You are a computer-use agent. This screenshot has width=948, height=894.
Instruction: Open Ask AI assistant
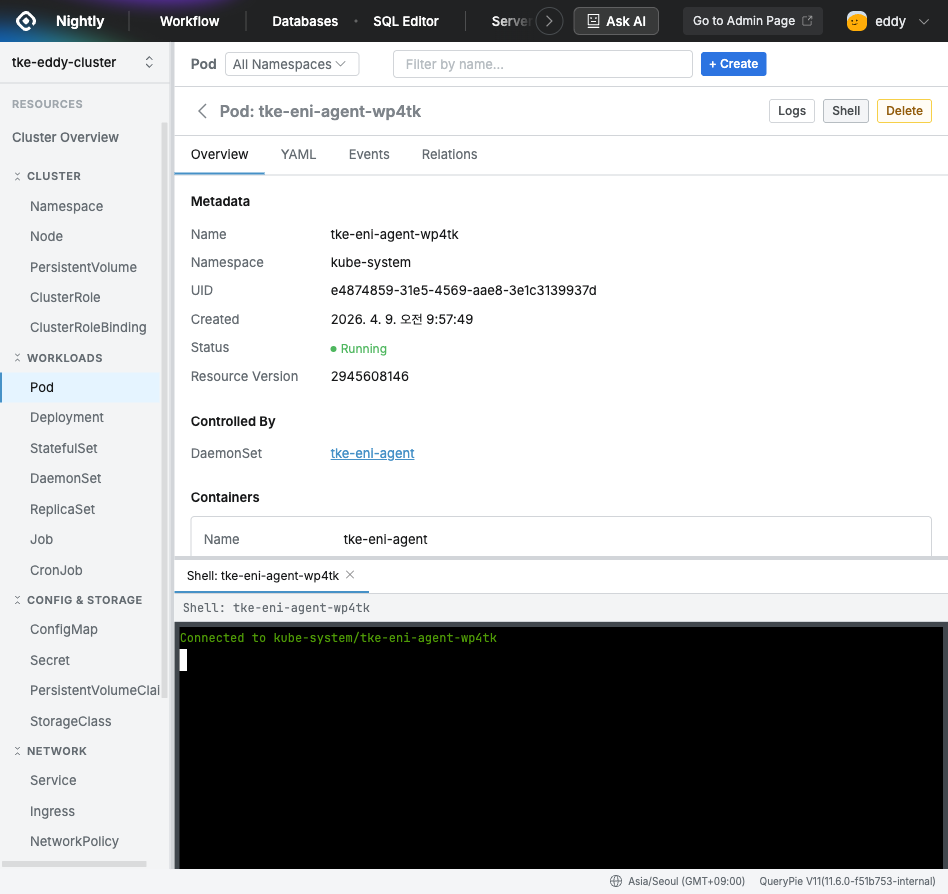click(616, 21)
